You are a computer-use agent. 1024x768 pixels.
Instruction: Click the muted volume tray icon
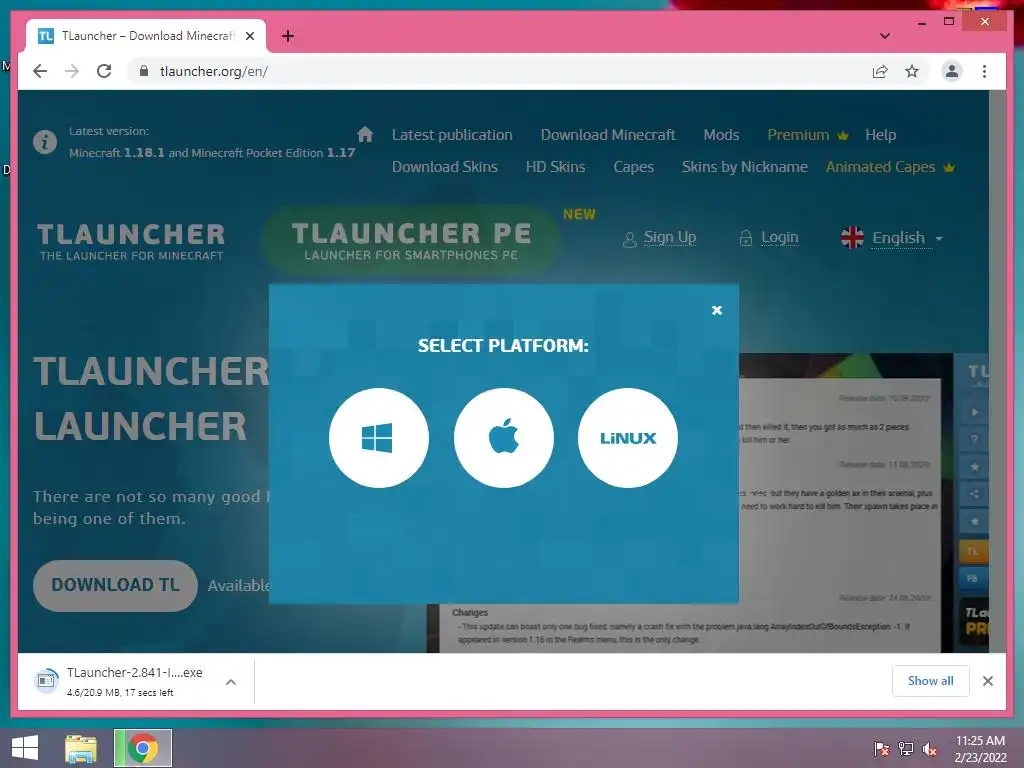click(930, 749)
